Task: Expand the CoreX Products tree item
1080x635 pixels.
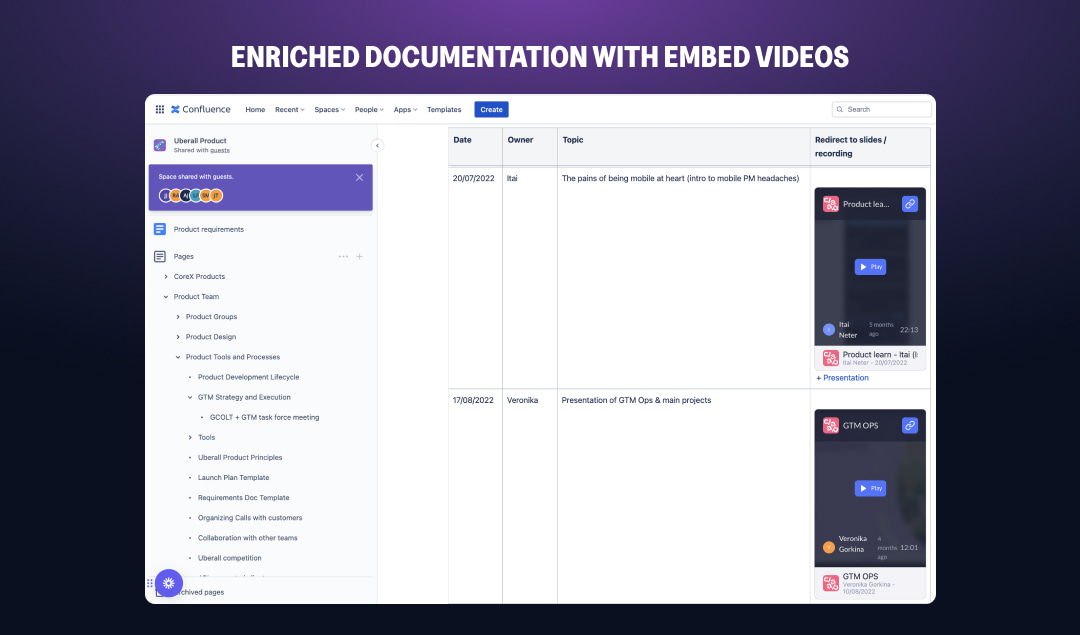Action: (166, 277)
